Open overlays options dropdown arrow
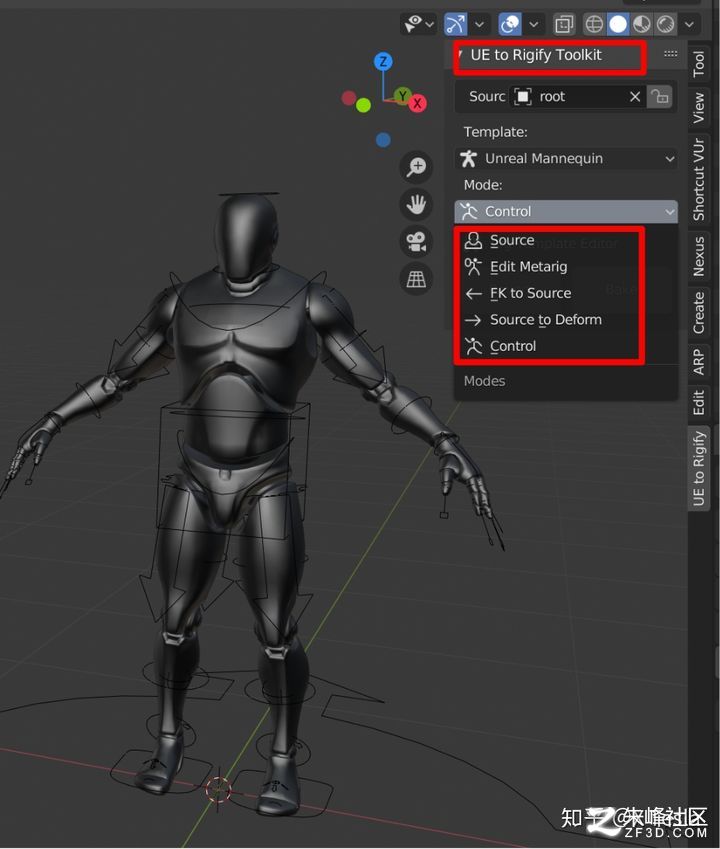This screenshot has height=849, width=720. (x=534, y=24)
